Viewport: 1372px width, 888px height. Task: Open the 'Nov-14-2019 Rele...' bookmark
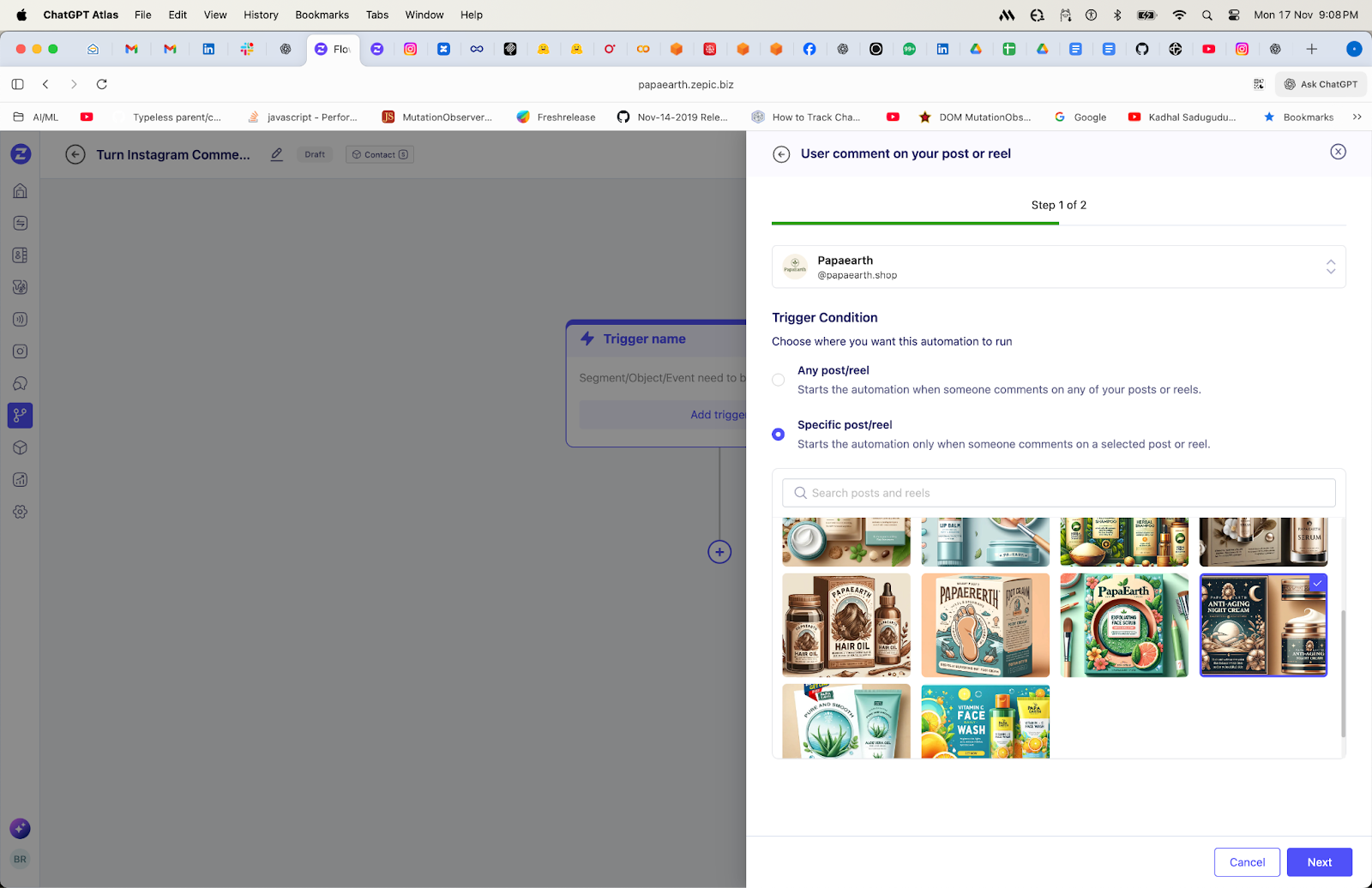click(x=672, y=117)
